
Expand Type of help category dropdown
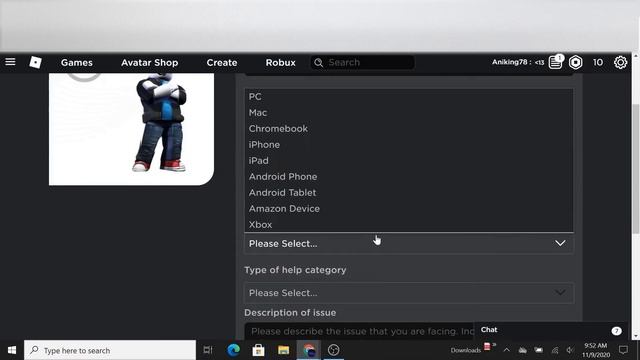pos(409,293)
